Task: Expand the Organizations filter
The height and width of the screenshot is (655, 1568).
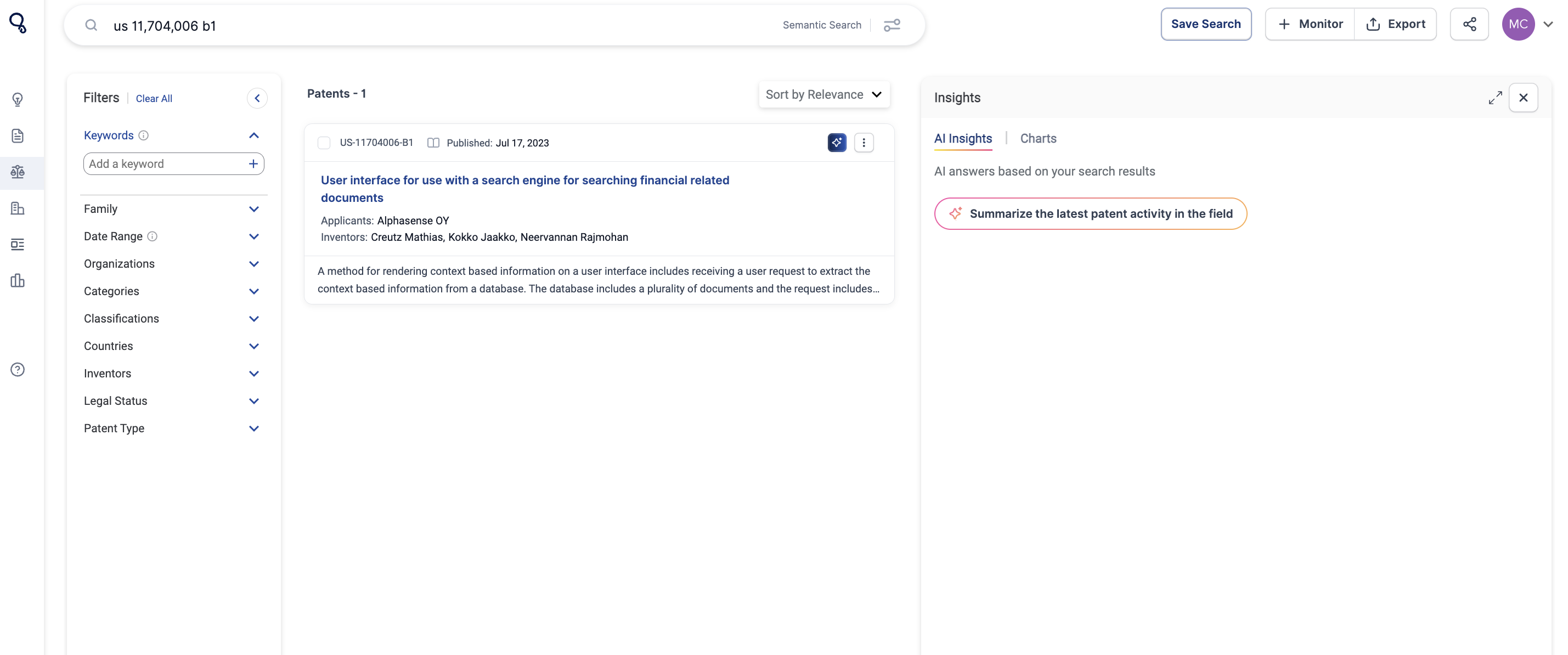Action: pyautogui.click(x=254, y=263)
